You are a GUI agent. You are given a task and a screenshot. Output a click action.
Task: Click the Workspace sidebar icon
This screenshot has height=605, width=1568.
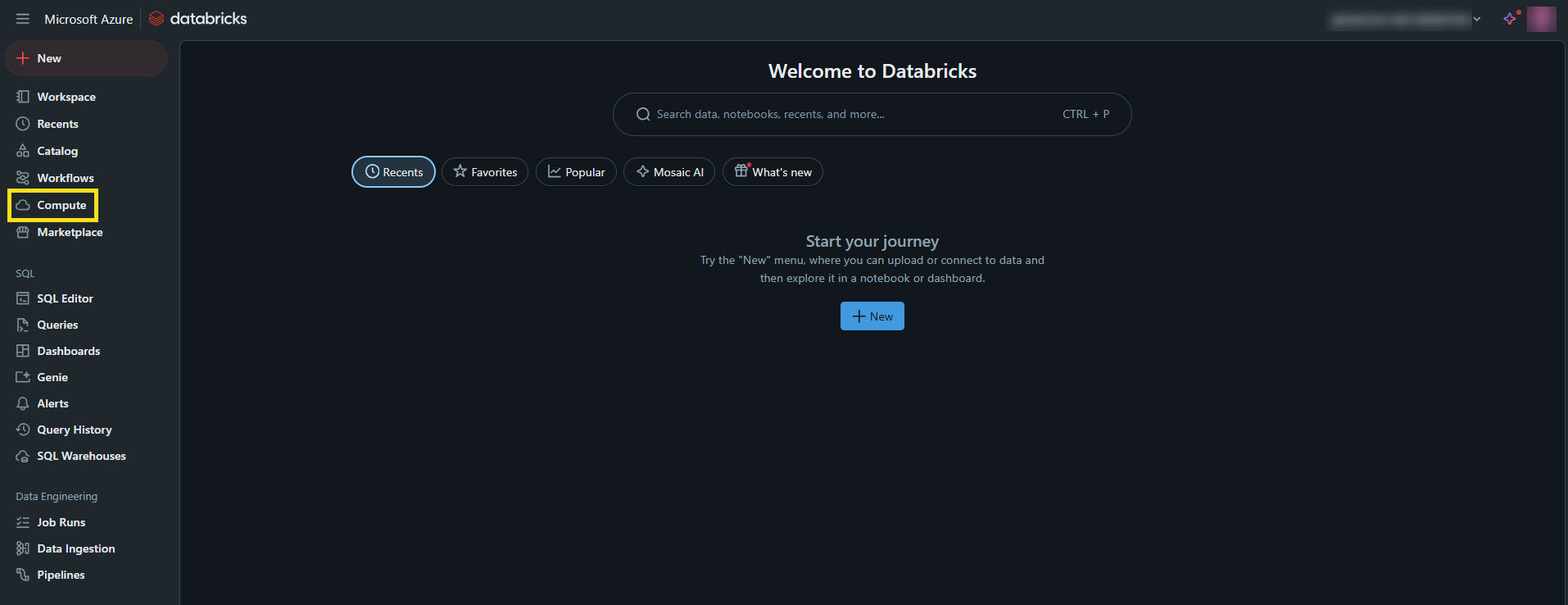(23, 97)
